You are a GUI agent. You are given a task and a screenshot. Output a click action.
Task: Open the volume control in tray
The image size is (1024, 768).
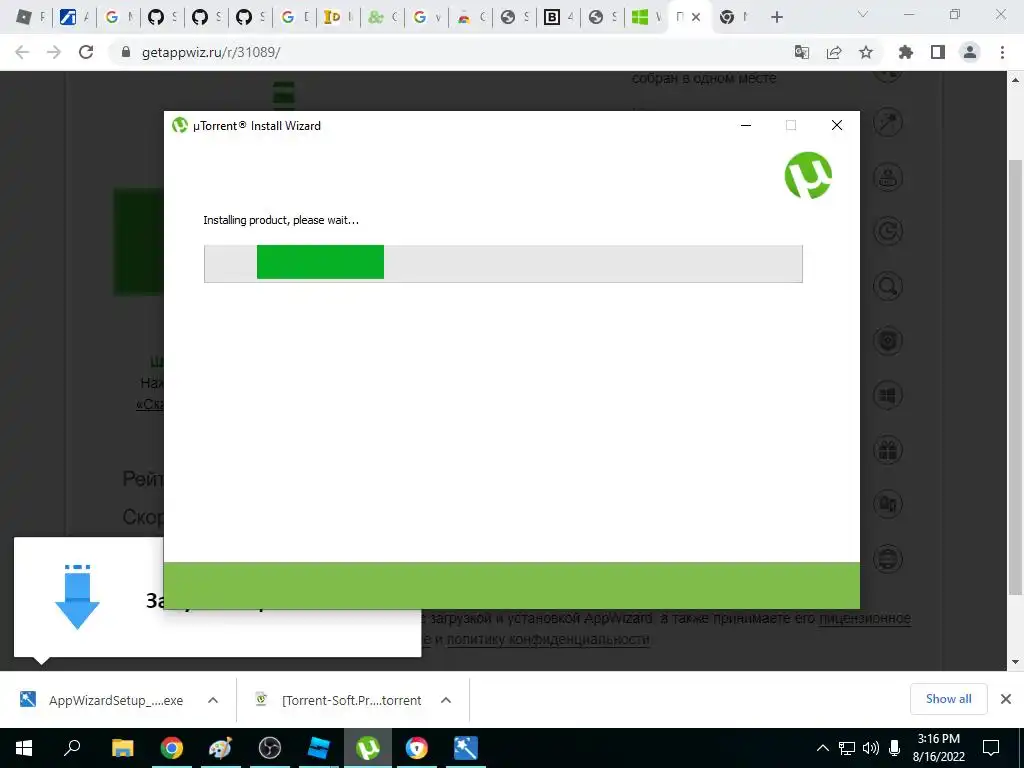click(x=871, y=748)
